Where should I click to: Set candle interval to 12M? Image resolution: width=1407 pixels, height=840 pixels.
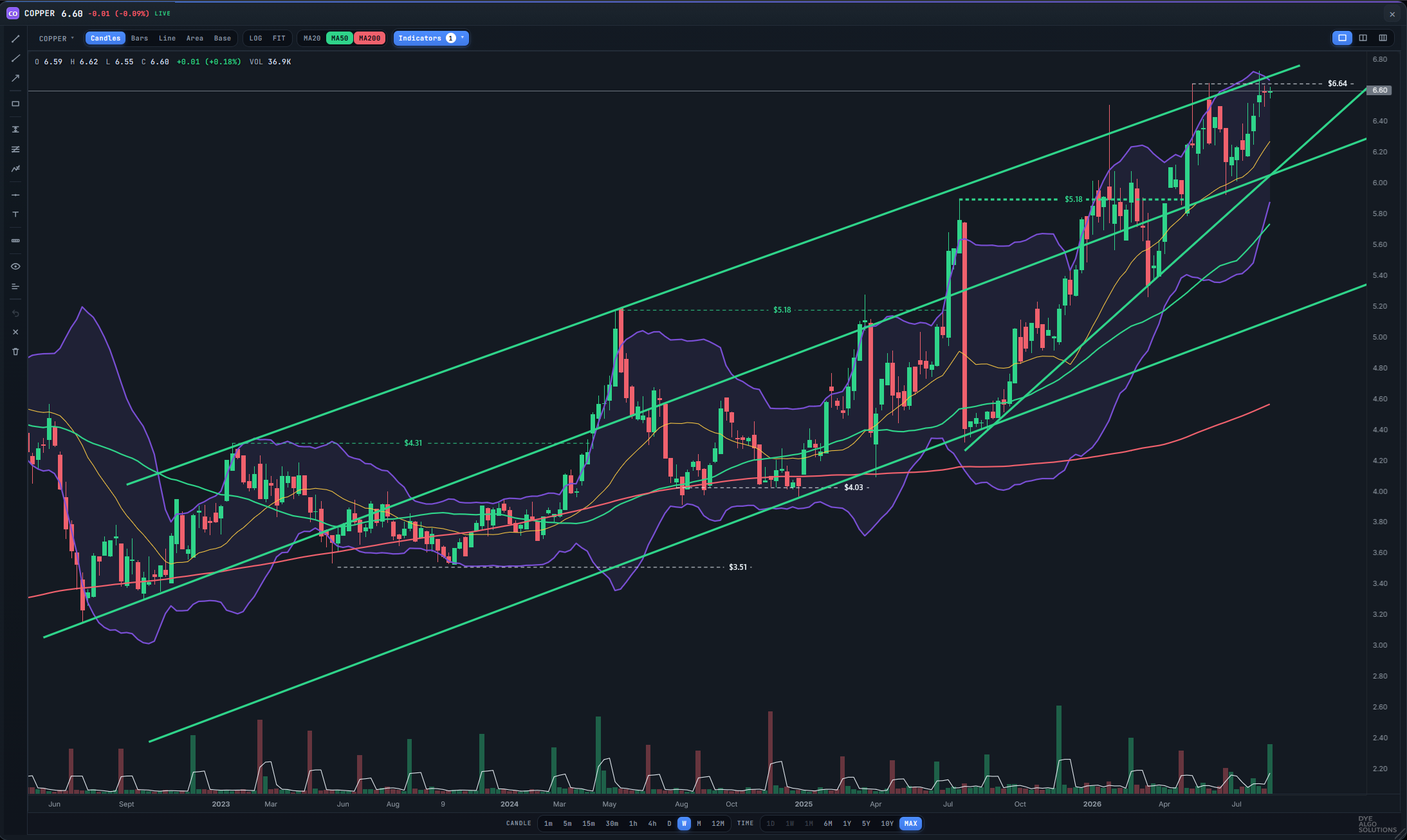click(x=718, y=824)
